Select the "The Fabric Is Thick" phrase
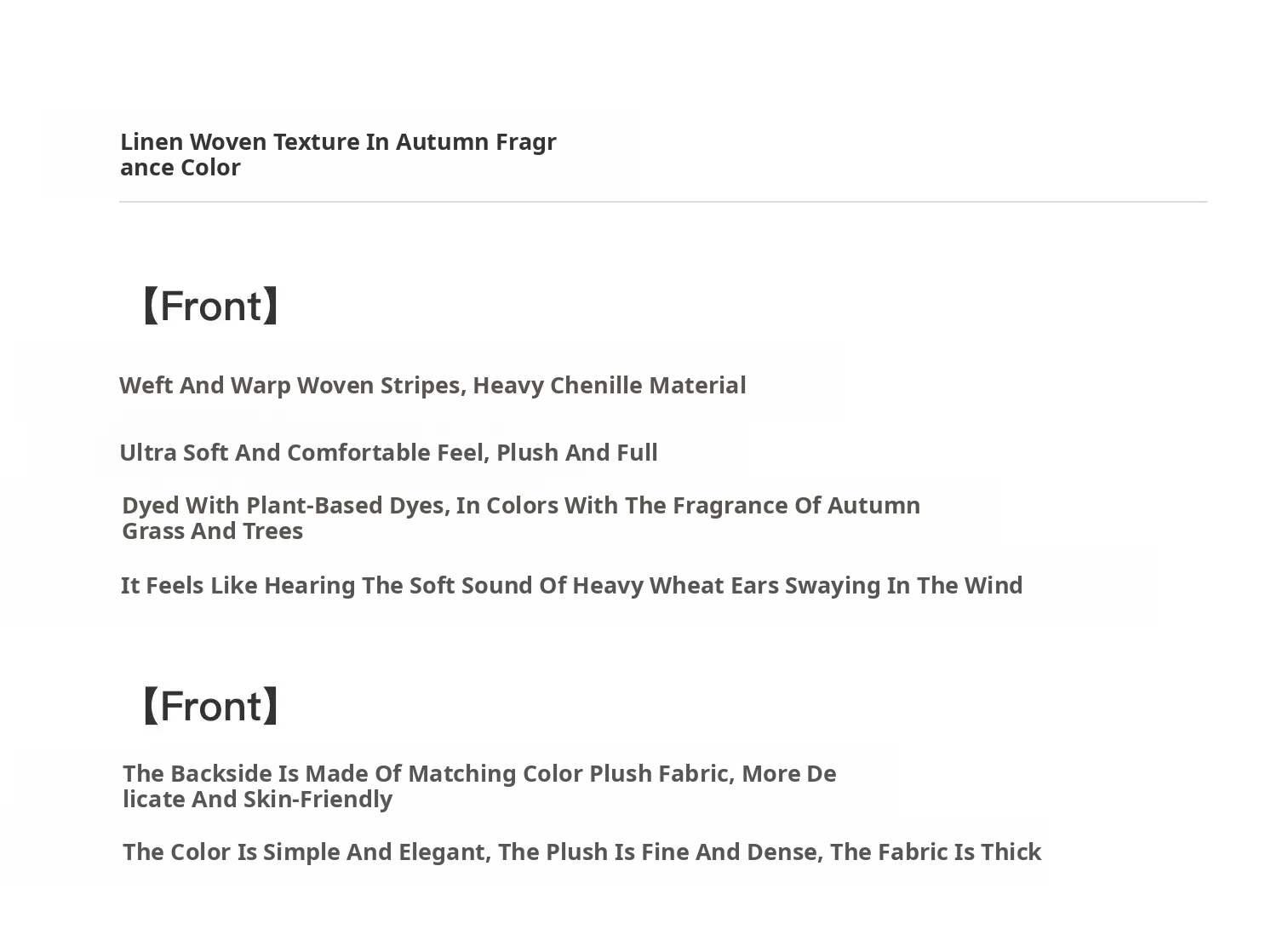The width and height of the screenshot is (1277, 952). (935, 852)
